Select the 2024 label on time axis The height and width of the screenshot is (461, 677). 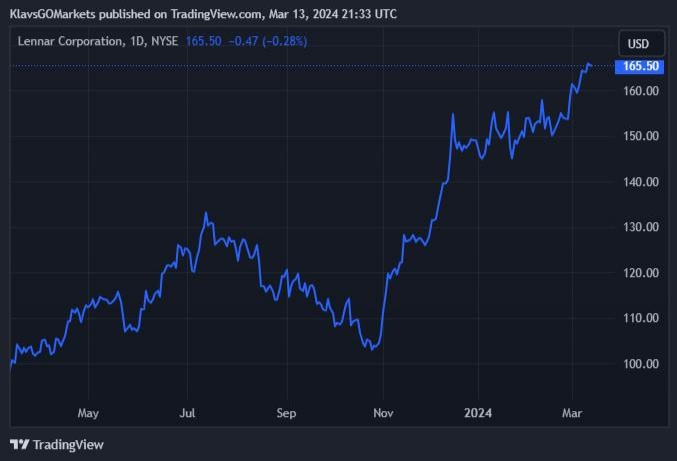(x=477, y=412)
